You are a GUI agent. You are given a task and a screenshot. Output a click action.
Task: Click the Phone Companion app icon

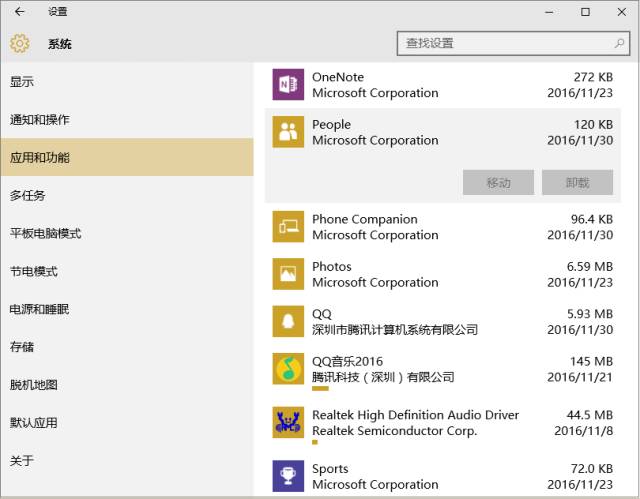point(288,226)
